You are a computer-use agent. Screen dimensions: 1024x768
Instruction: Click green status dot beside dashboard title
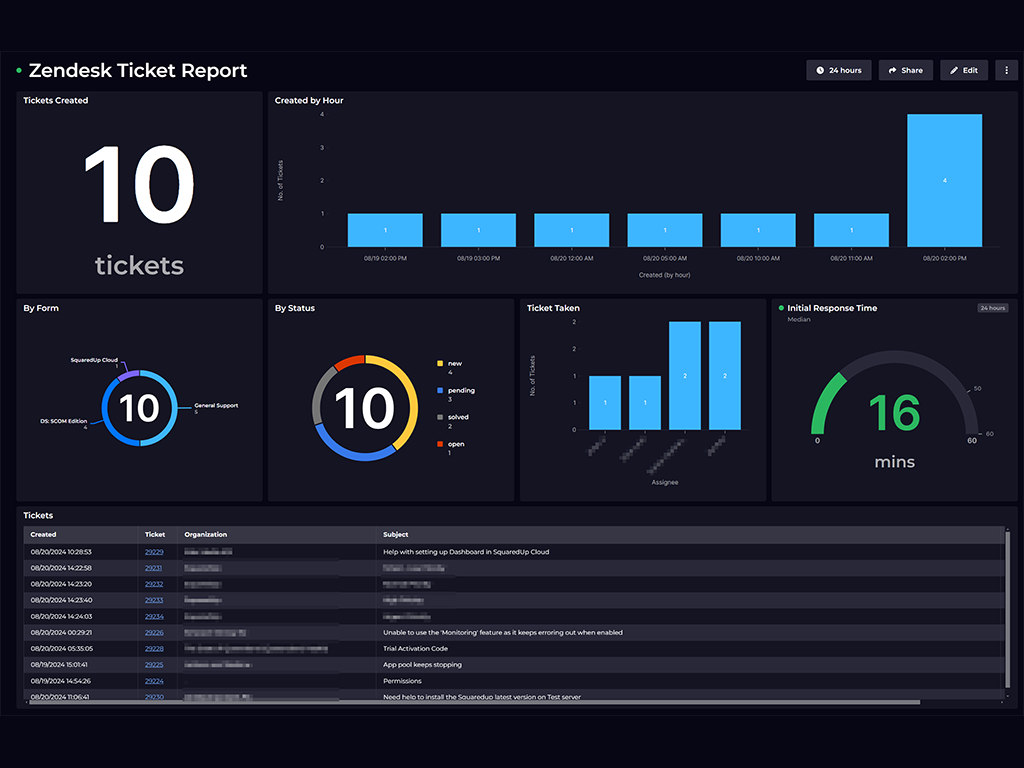[19, 71]
